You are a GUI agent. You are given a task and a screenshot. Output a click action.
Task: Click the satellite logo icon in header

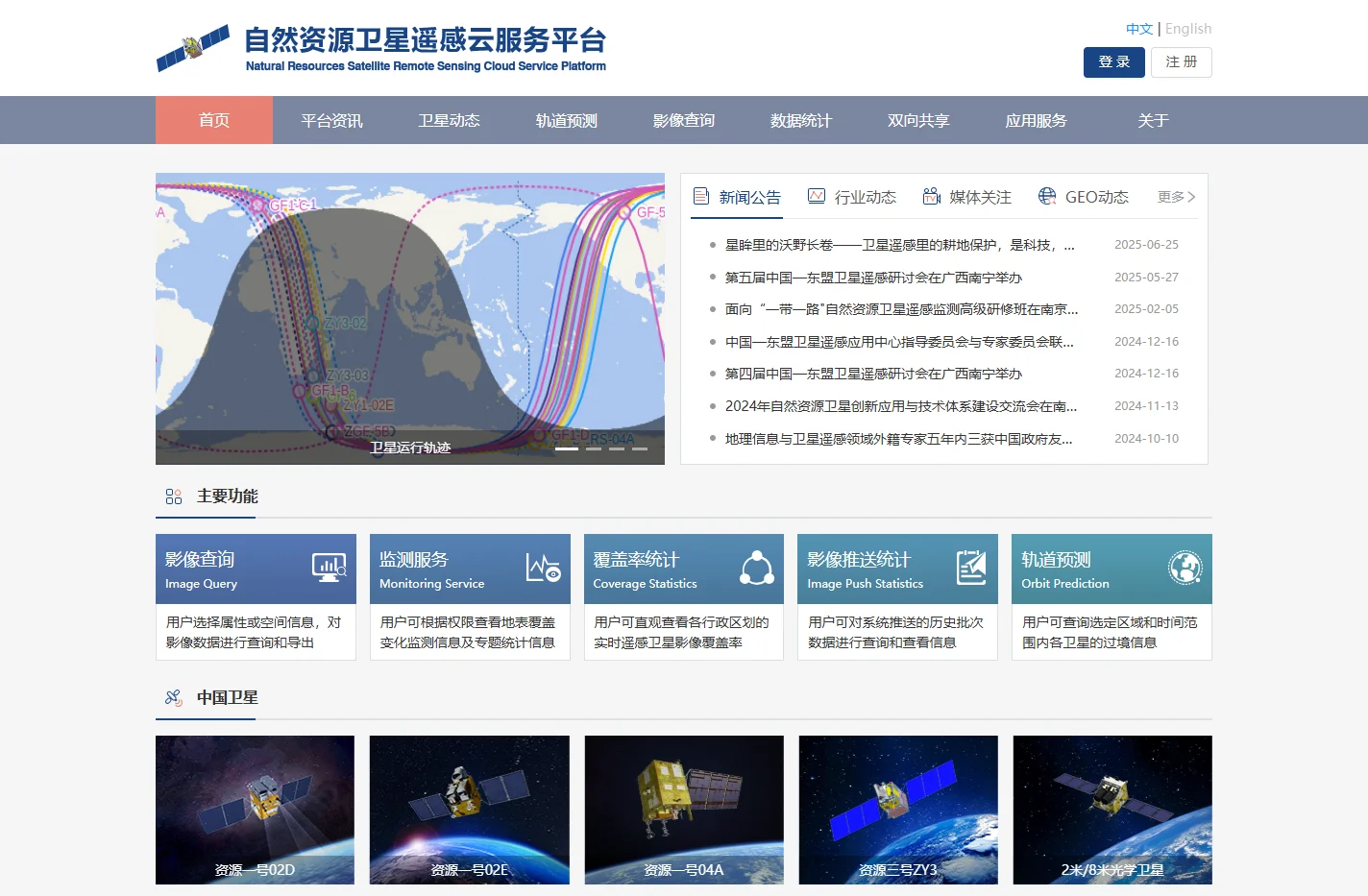pos(193,48)
